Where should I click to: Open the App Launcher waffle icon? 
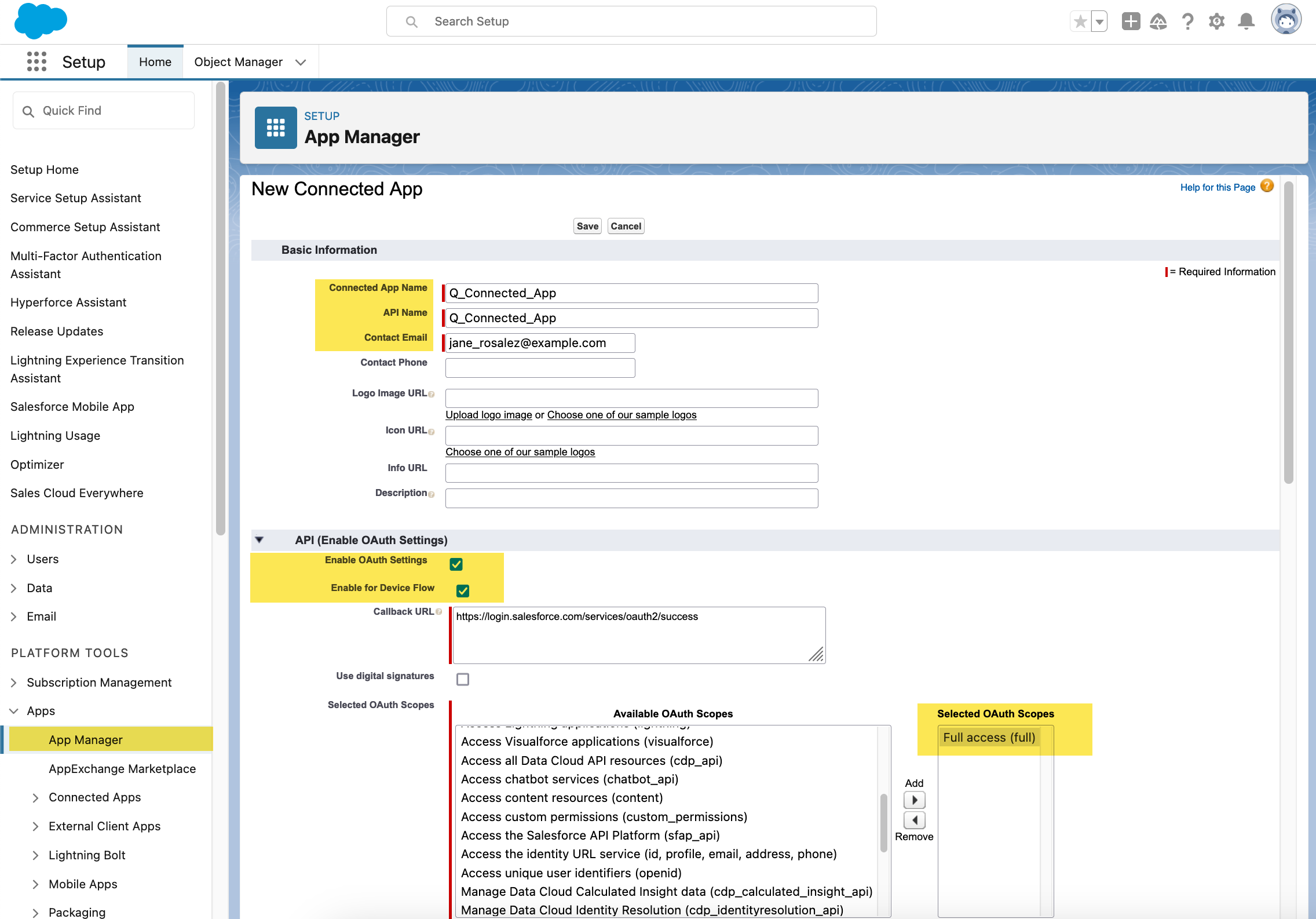pos(36,61)
